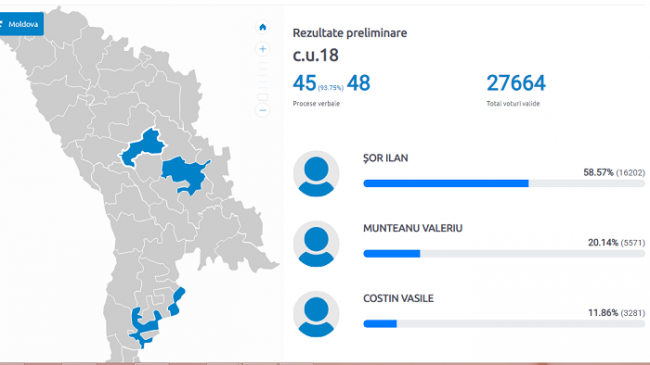This screenshot has height=365, width=650.
Task: Click the c.u.18 constituency heading
Action: pos(315,55)
